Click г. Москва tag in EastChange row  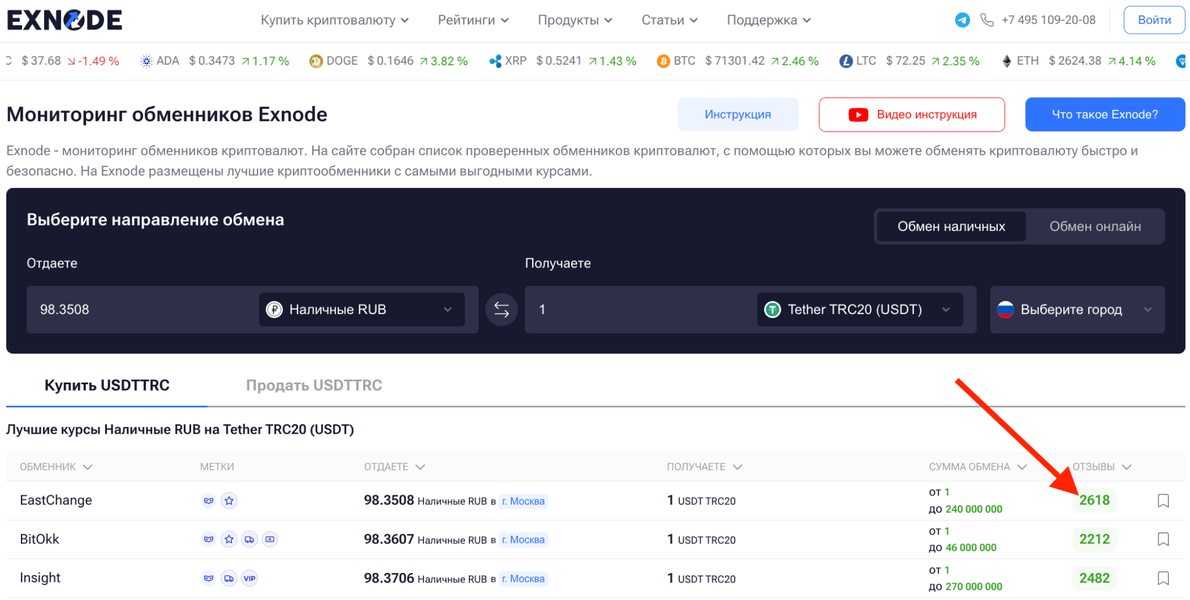coord(523,501)
